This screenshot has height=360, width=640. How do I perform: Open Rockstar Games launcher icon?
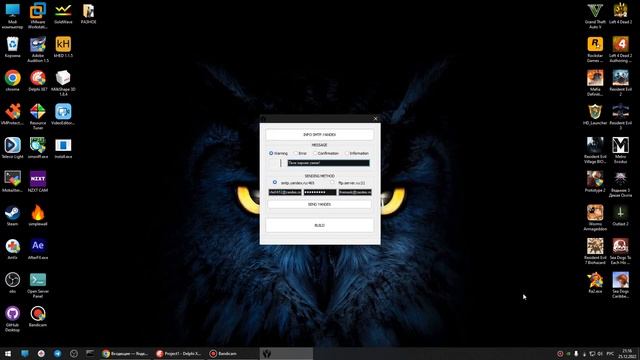pos(595,49)
